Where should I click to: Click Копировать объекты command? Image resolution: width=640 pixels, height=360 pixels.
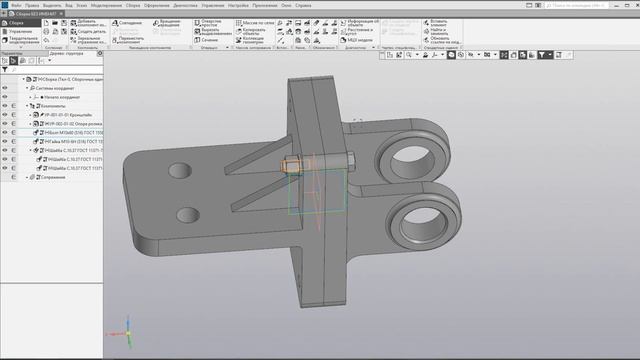pos(251,31)
